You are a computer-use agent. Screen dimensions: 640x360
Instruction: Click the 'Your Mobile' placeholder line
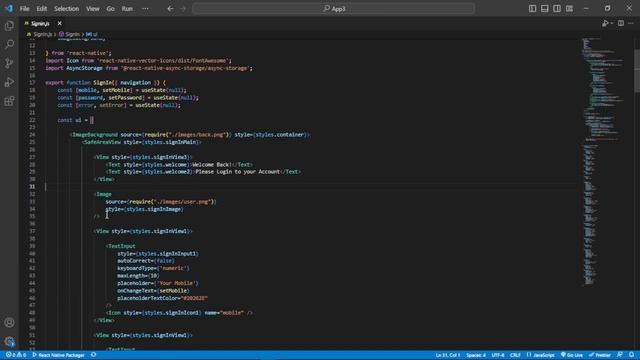tap(158, 283)
